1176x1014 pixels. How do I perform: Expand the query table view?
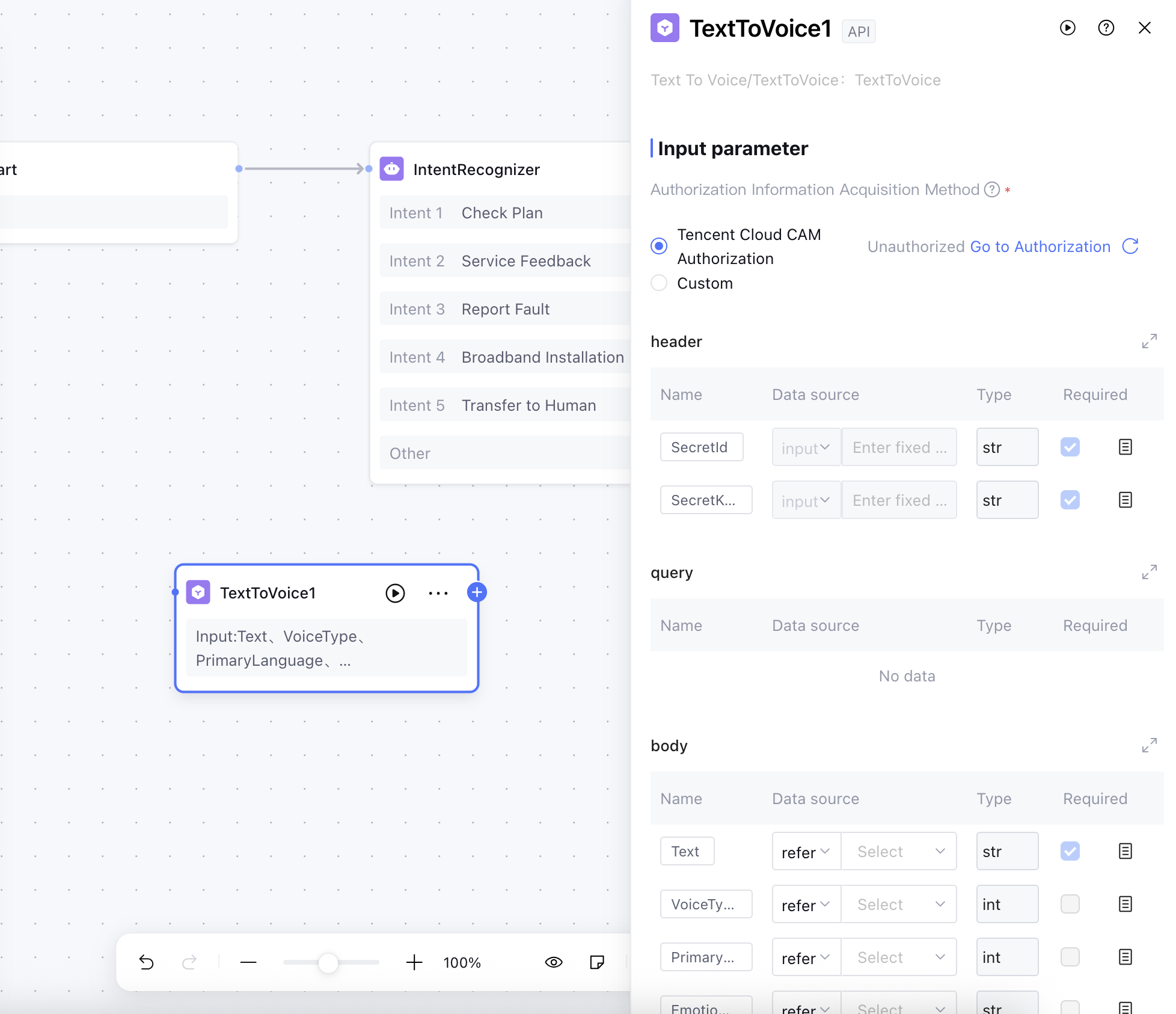tap(1149, 572)
